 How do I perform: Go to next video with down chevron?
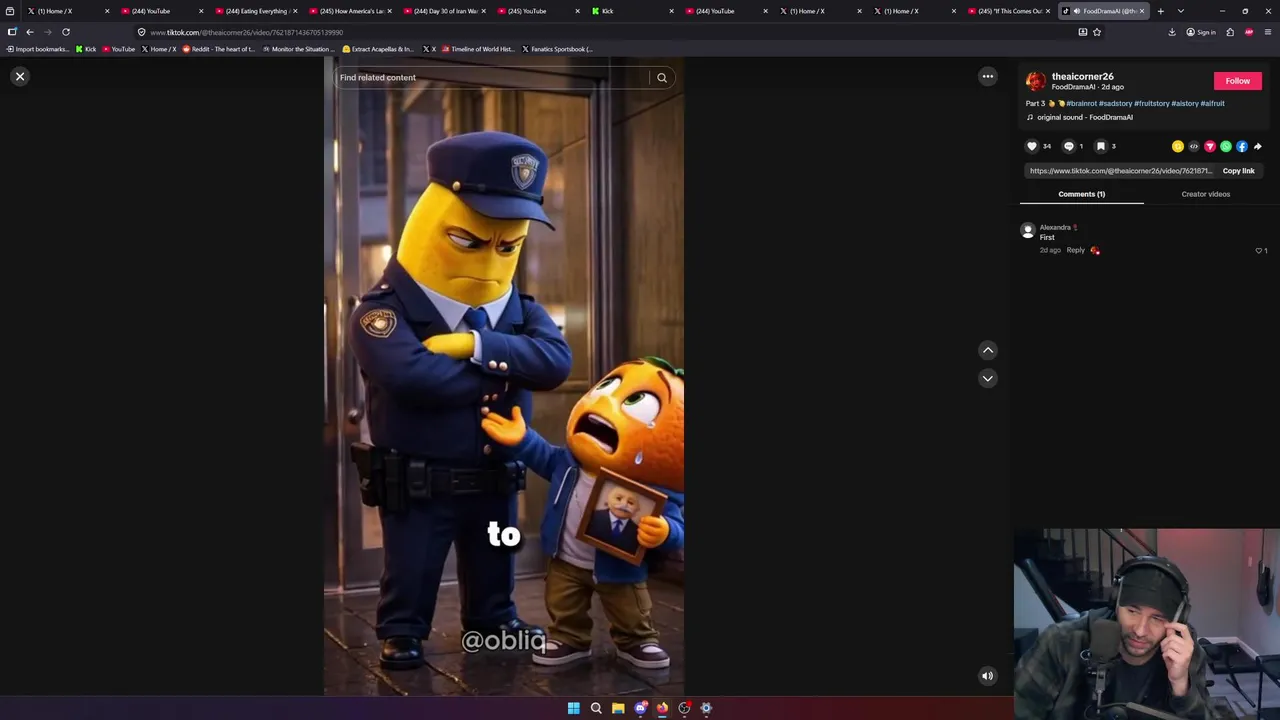point(988,378)
